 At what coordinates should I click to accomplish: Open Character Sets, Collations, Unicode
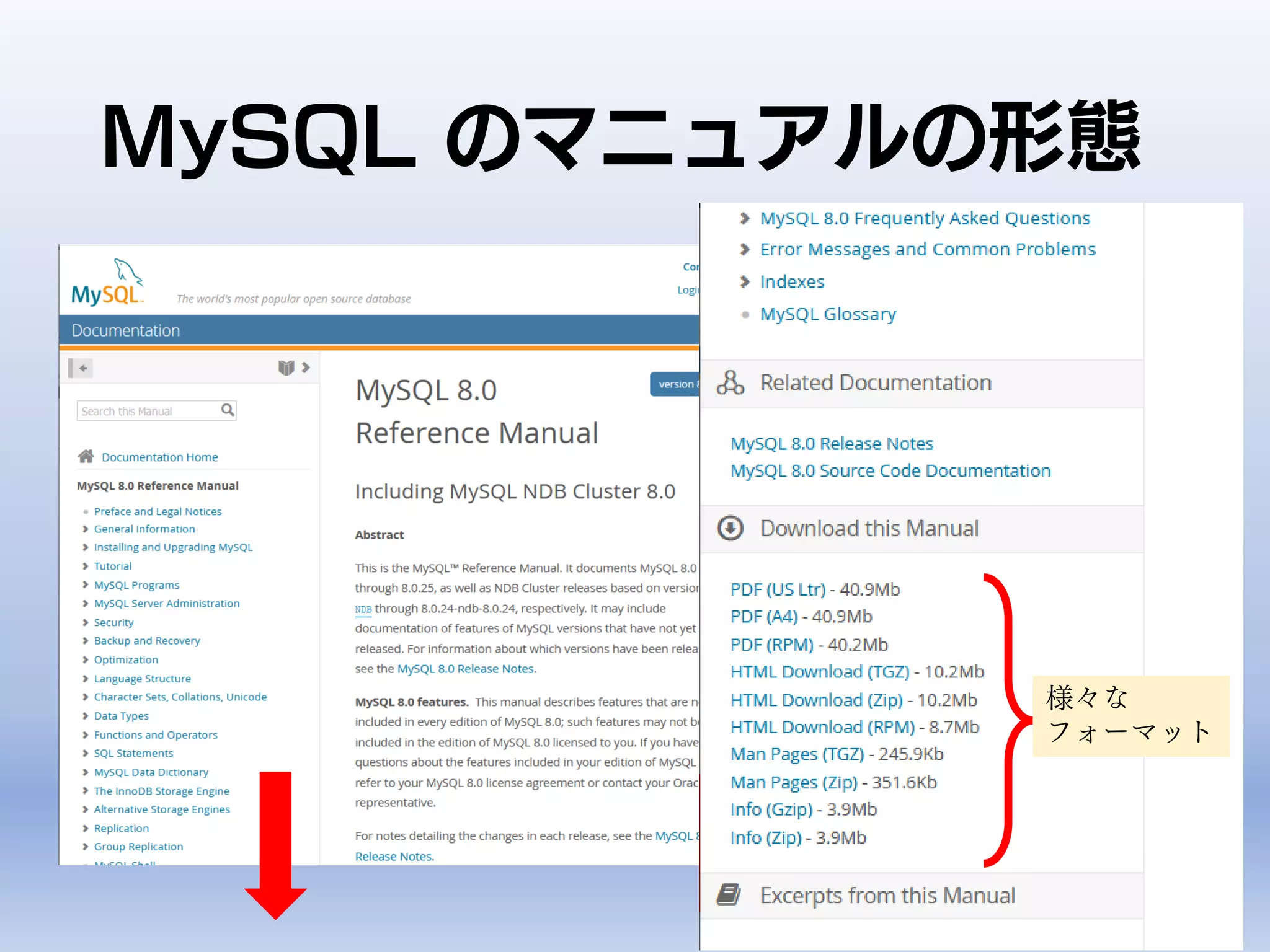[x=180, y=697]
